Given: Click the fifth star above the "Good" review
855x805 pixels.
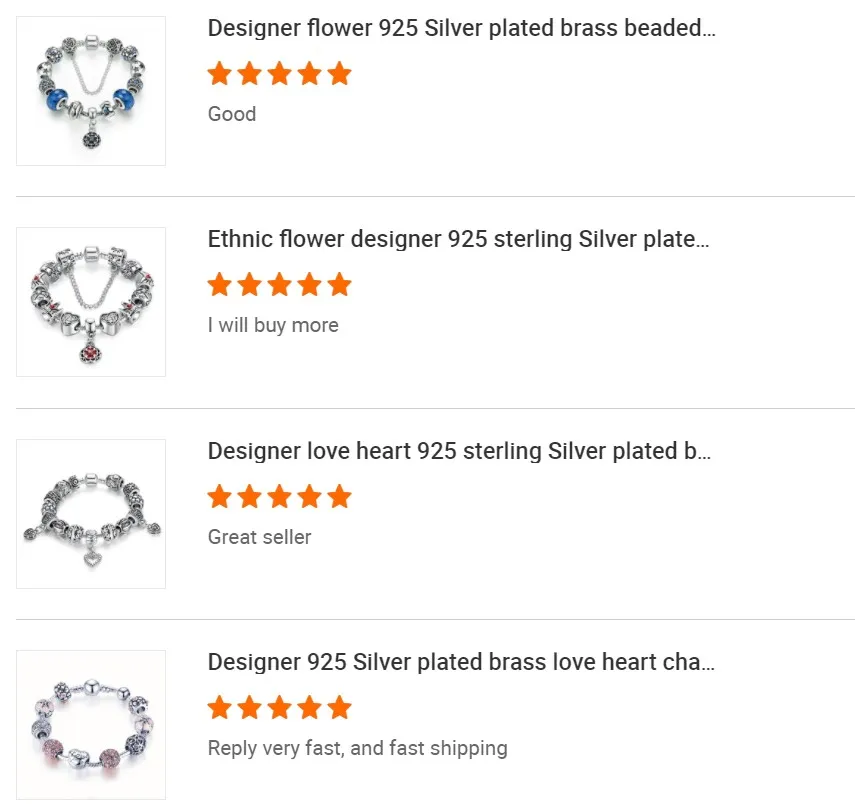Looking at the screenshot, I should 340,74.
